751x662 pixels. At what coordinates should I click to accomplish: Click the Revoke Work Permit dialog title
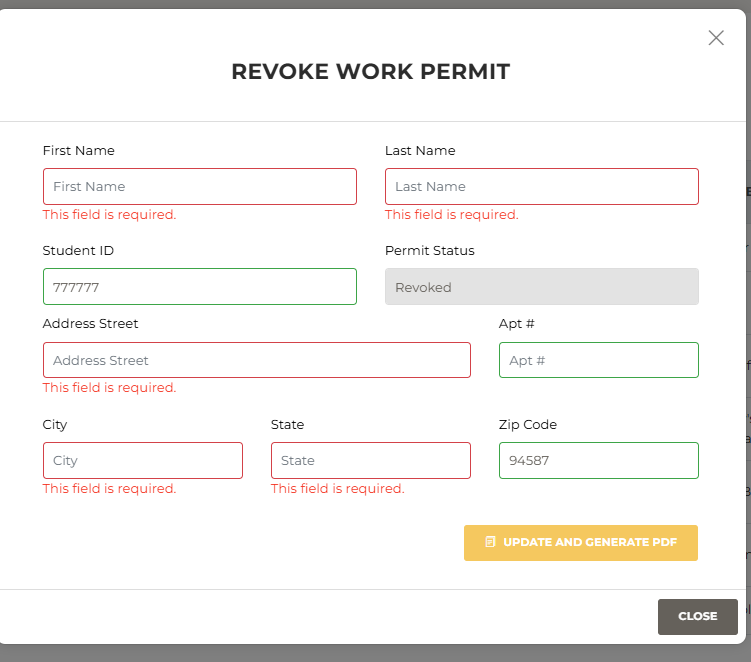pyautogui.click(x=371, y=72)
